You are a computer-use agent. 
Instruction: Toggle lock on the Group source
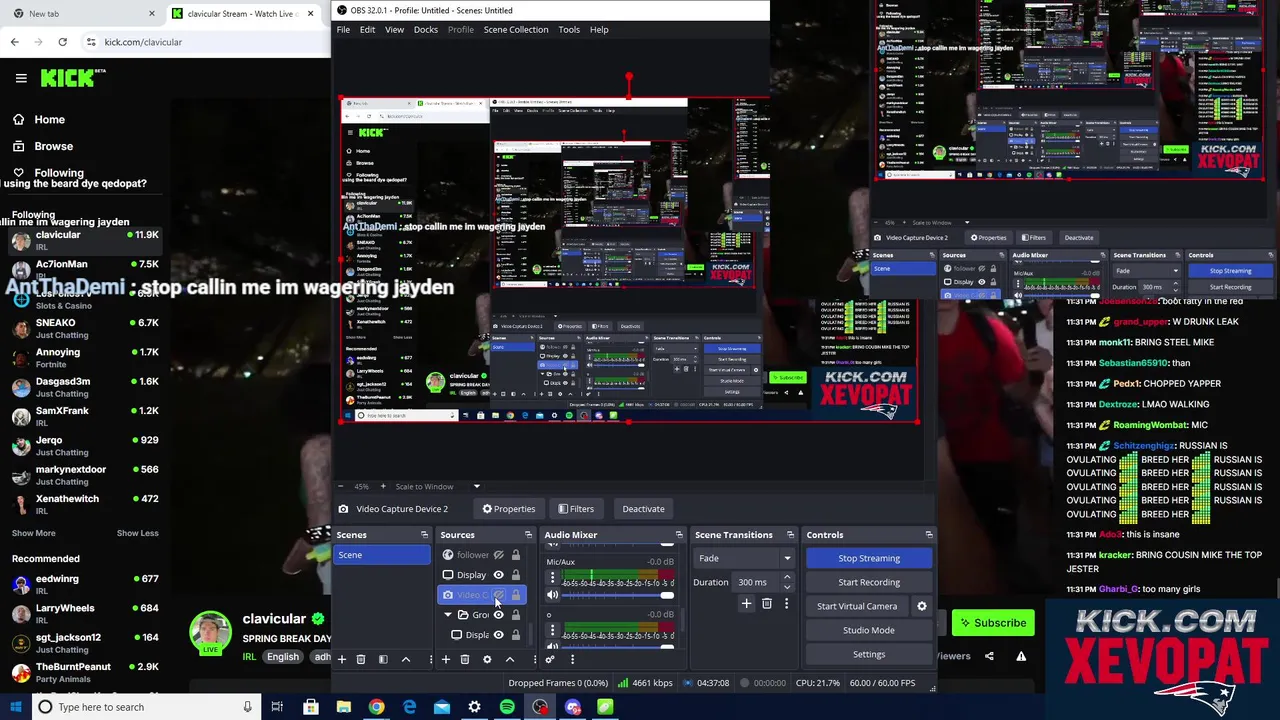click(x=516, y=615)
